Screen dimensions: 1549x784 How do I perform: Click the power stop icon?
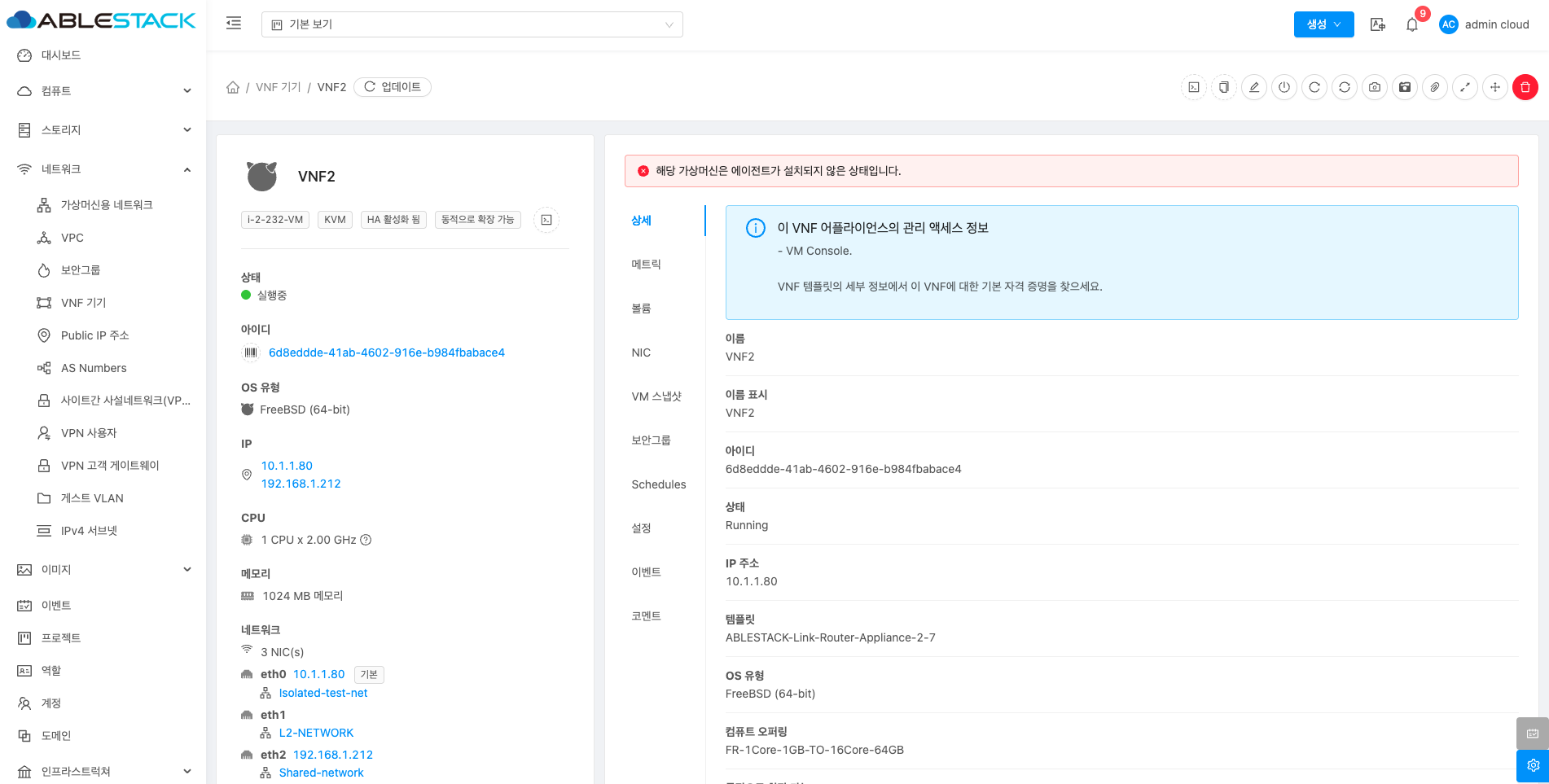1284,87
